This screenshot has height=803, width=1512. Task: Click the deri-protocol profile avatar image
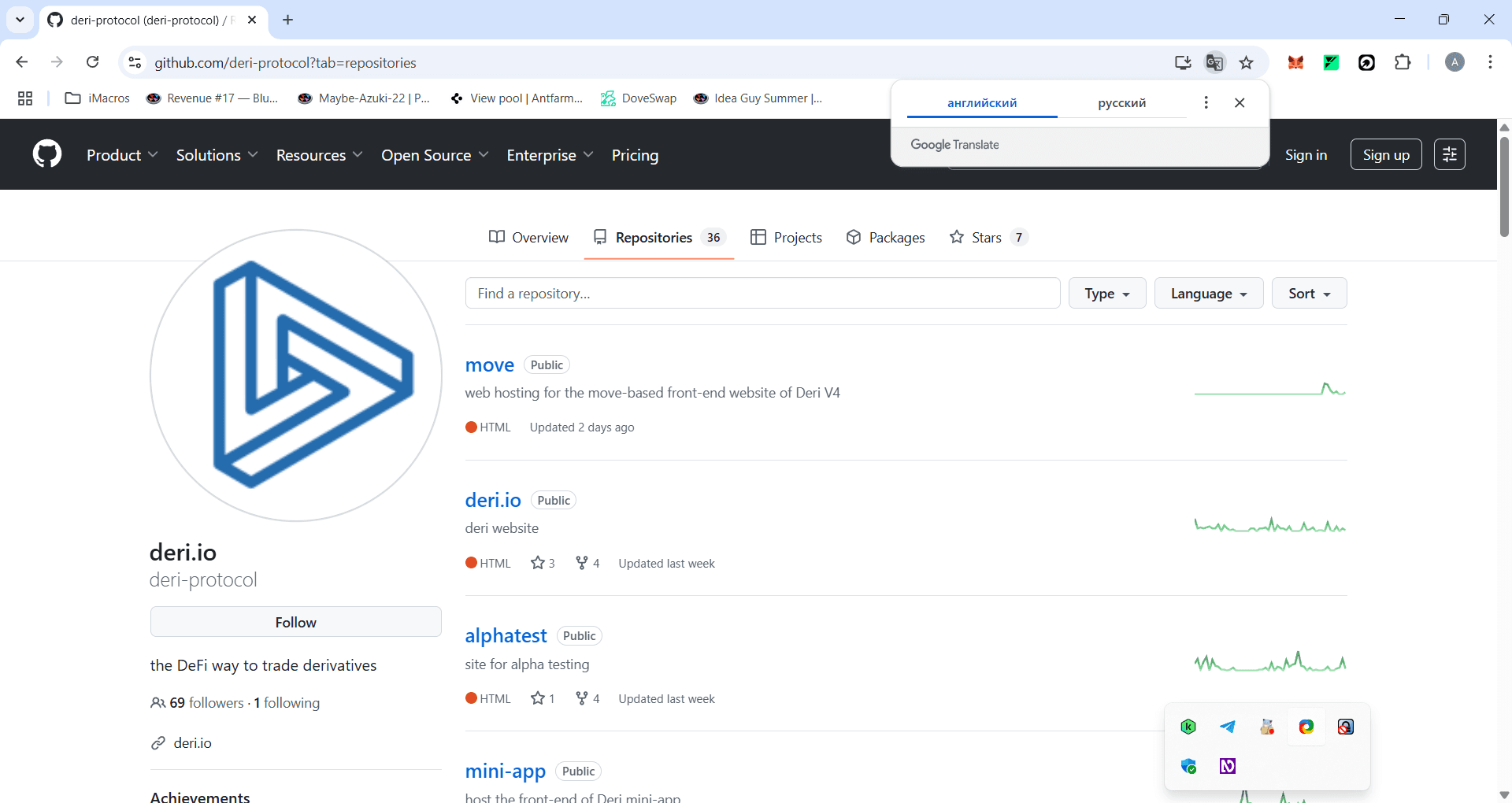(x=296, y=376)
